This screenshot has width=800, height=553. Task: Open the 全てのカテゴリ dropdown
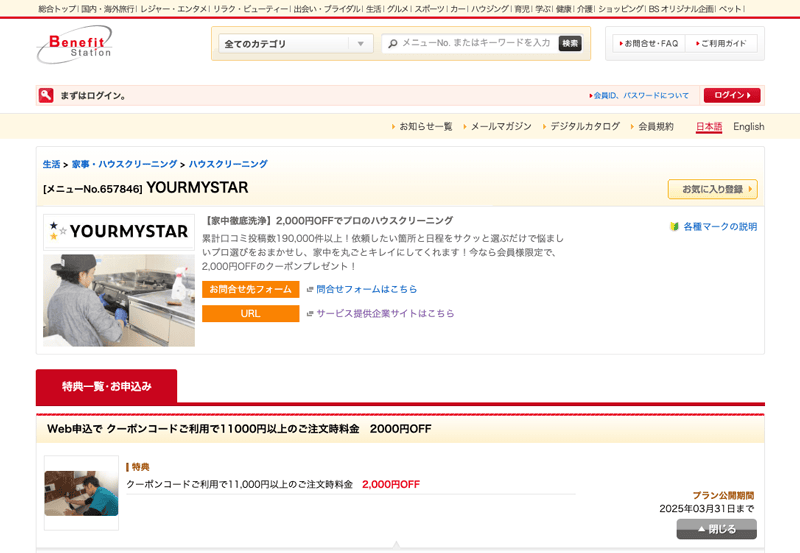tap(296, 44)
